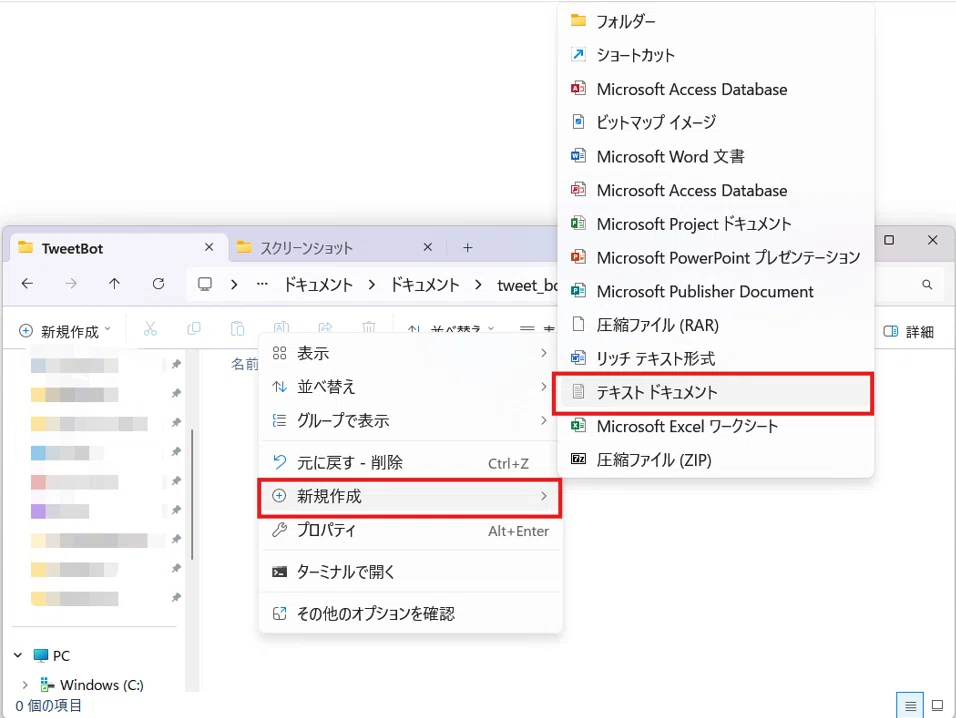Click the shortcut arrow icon

click(578, 54)
